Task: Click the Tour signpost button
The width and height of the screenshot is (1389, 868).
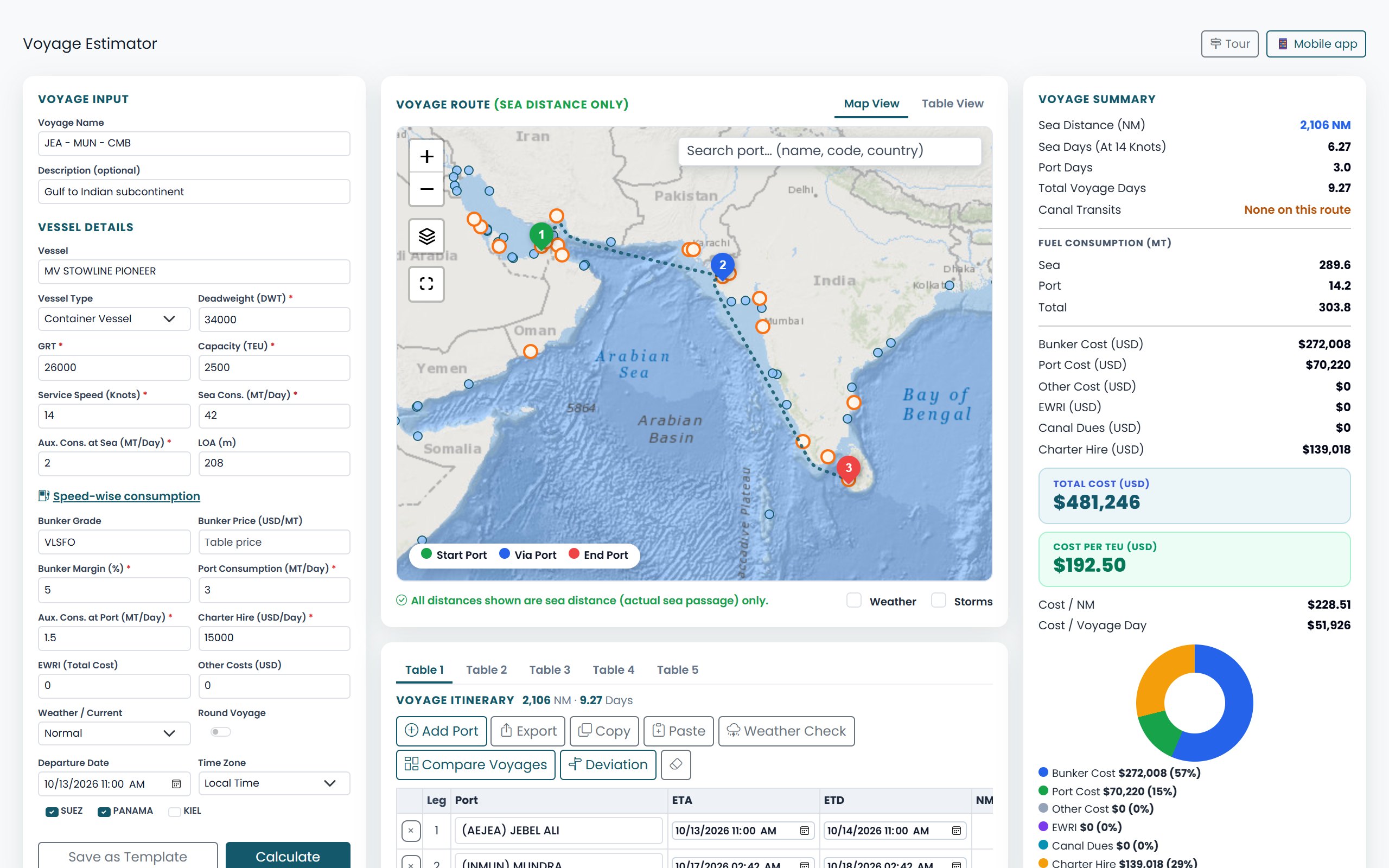Action: 1229,43
